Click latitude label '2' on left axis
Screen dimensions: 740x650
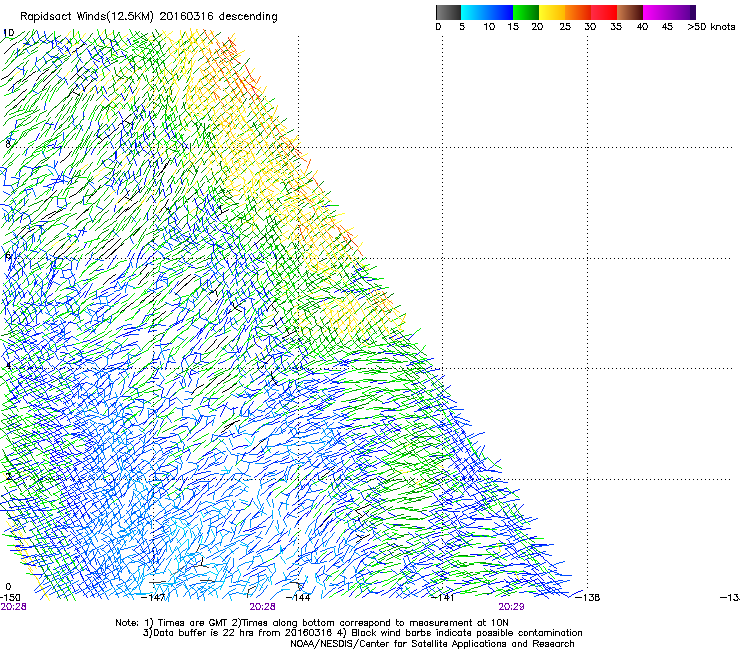[8, 476]
